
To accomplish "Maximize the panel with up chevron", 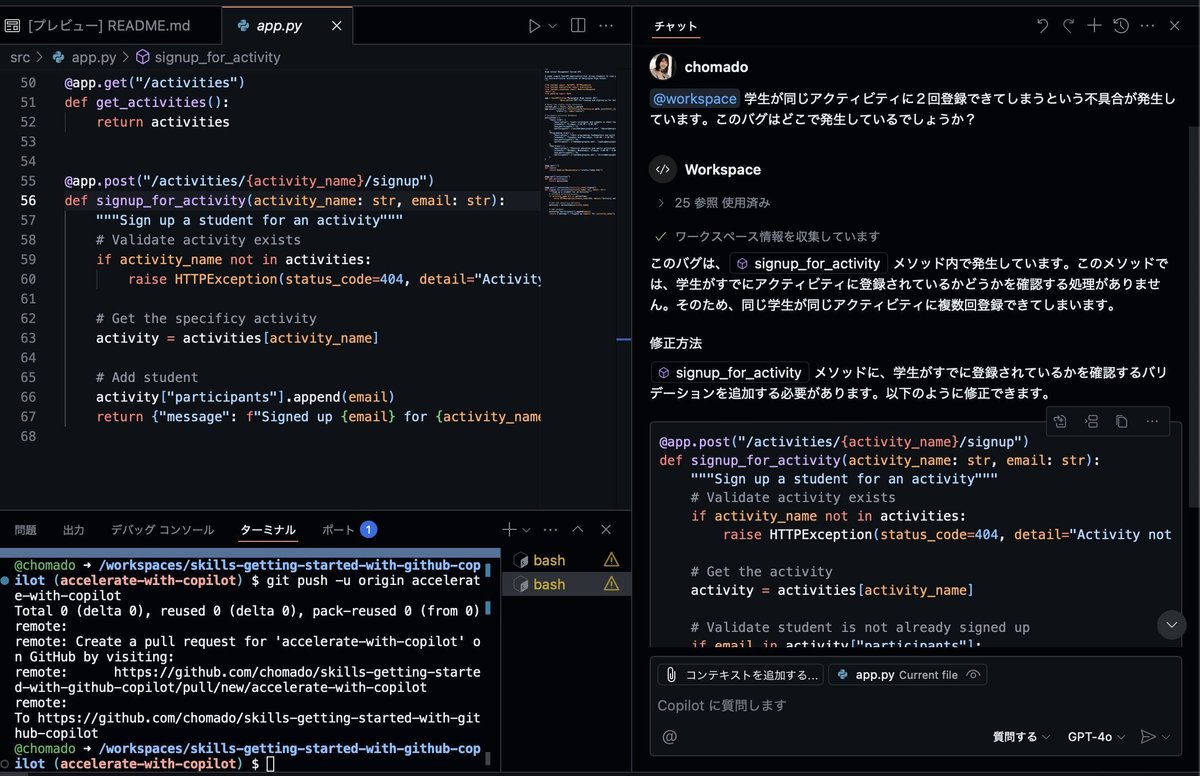I will (x=578, y=530).
